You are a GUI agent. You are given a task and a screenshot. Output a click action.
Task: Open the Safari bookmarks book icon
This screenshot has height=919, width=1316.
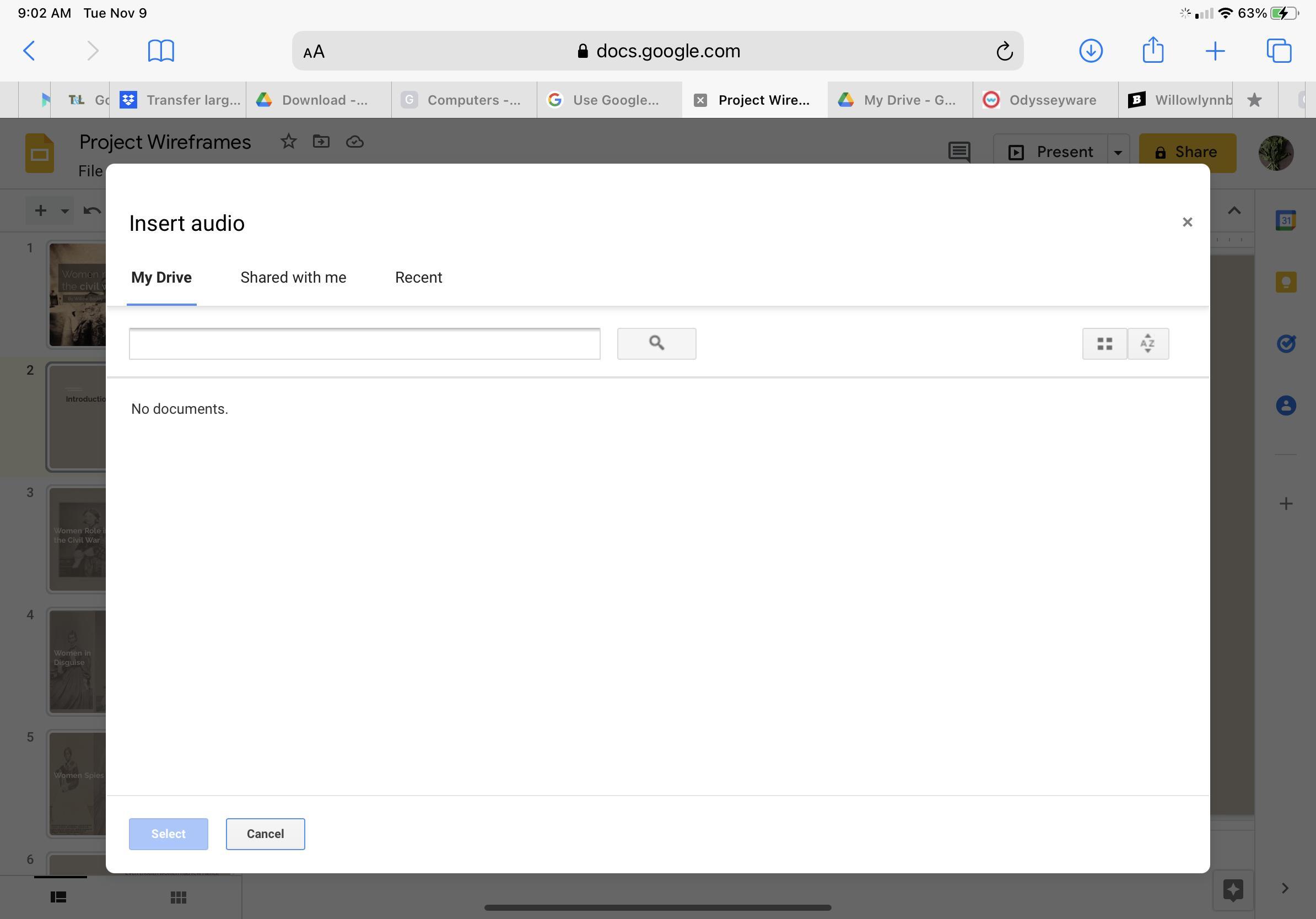pyautogui.click(x=161, y=51)
